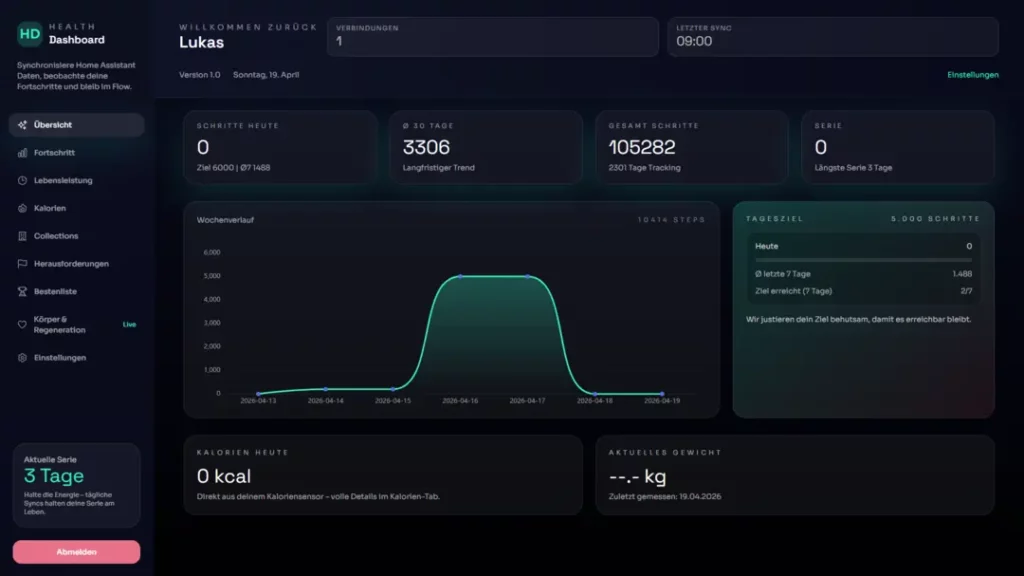Open Lebensleistung via its clock icon
The image size is (1024, 576).
20,181
